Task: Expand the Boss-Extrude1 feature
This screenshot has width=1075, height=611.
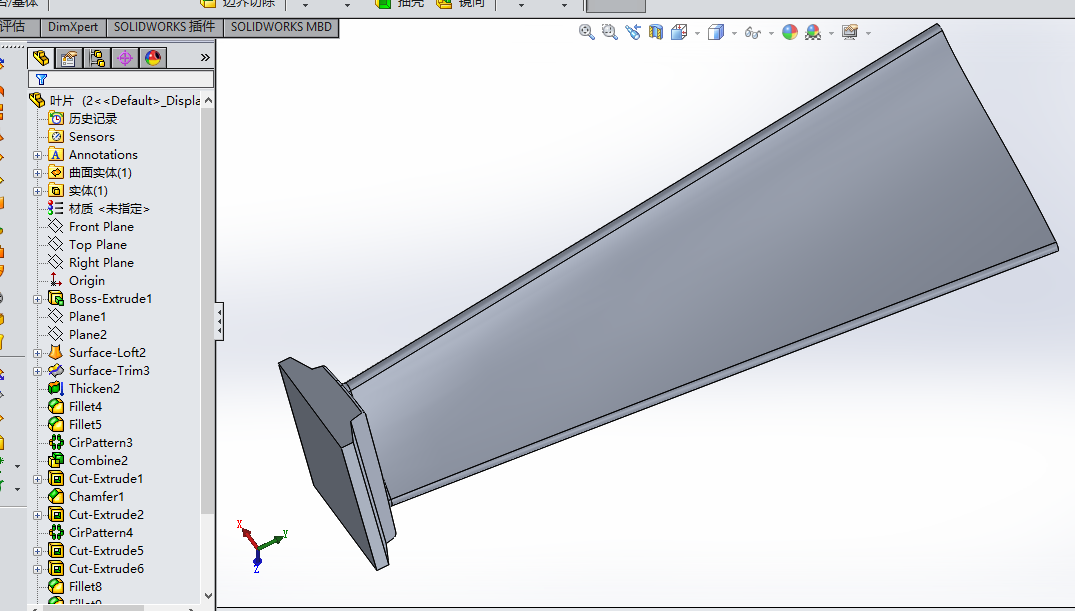Action: [38, 299]
